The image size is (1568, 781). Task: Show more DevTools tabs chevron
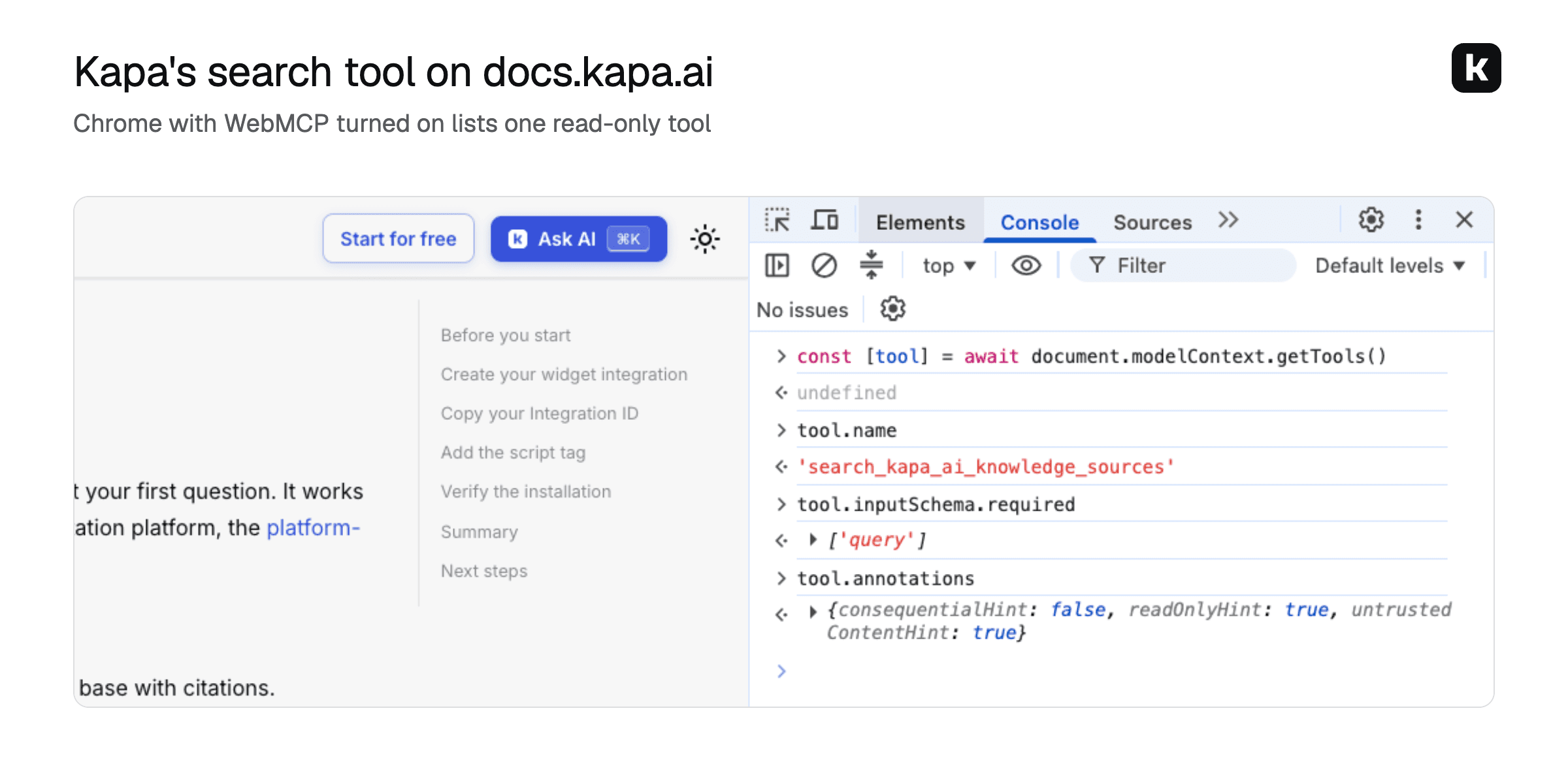(x=1228, y=220)
